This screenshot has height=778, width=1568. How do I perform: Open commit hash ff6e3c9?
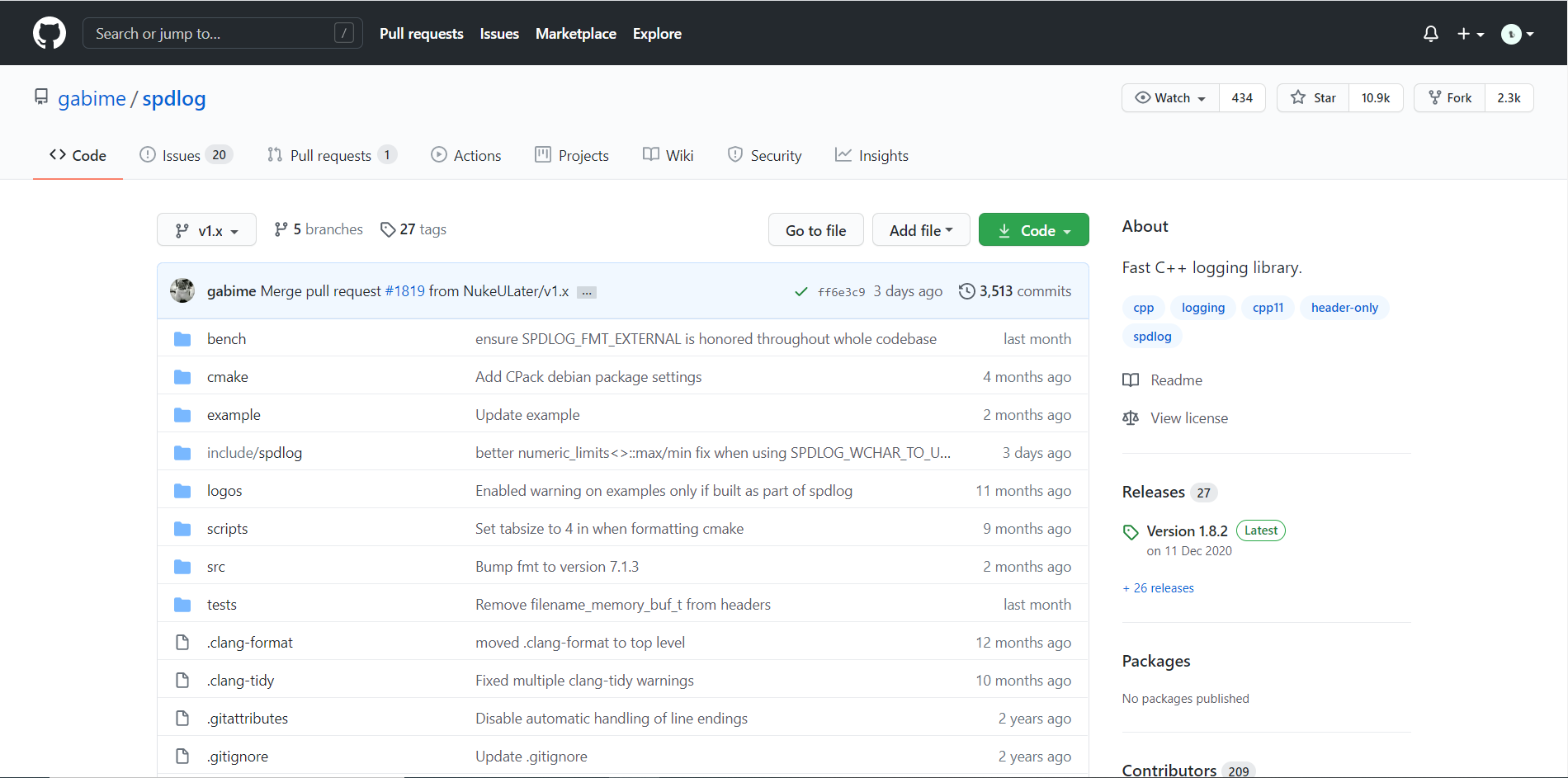click(x=841, y=292)
